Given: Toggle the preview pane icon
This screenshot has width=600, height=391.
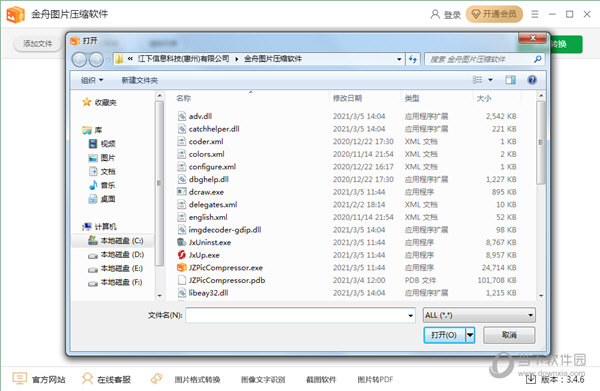Looking at the screenshot, I should pos(510,80).
